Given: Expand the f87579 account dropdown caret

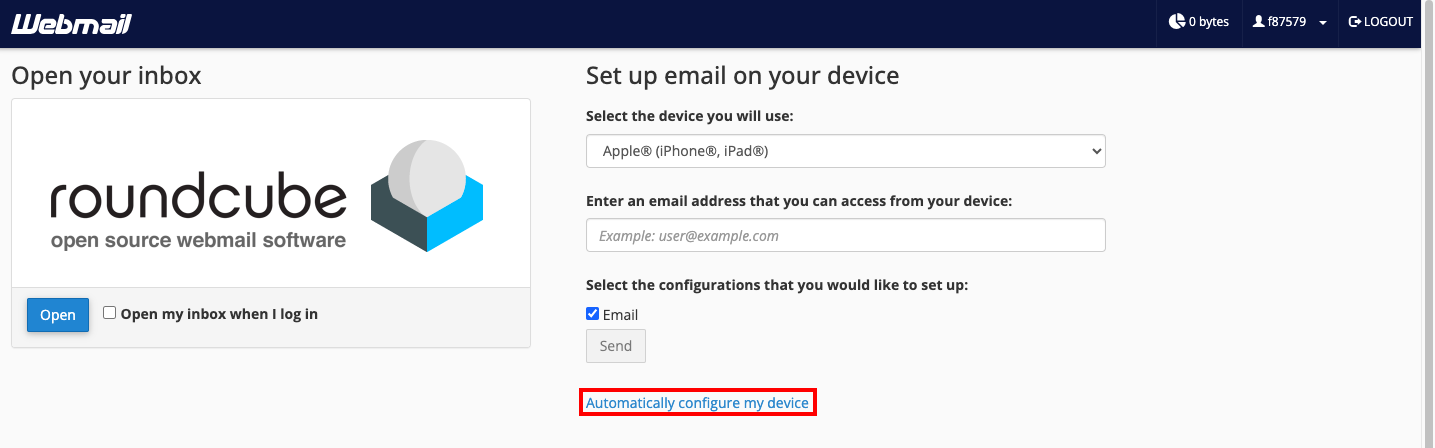Looking at the screenshot, I should click(1323, 23).
